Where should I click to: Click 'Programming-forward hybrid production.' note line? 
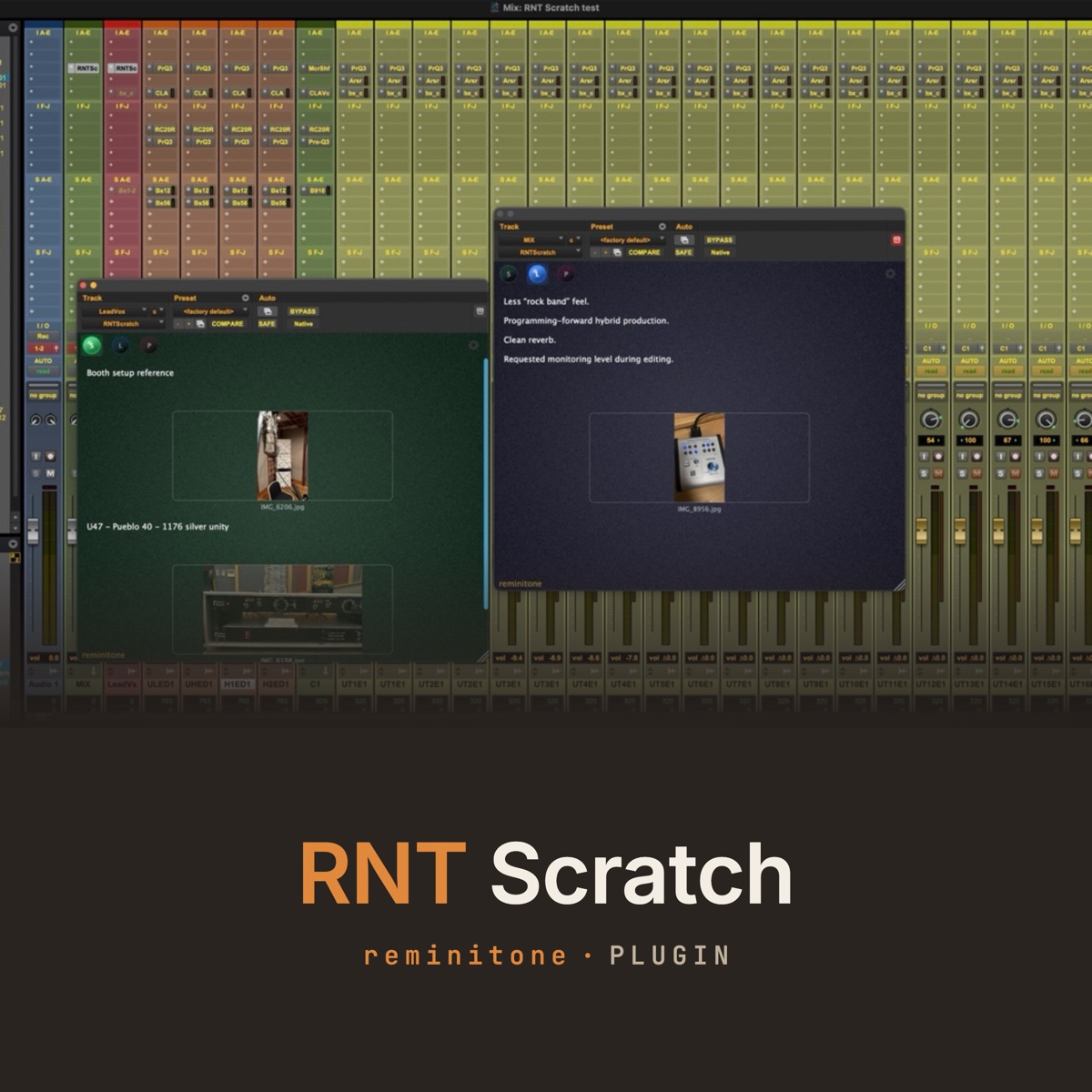(x=586, y=321)
